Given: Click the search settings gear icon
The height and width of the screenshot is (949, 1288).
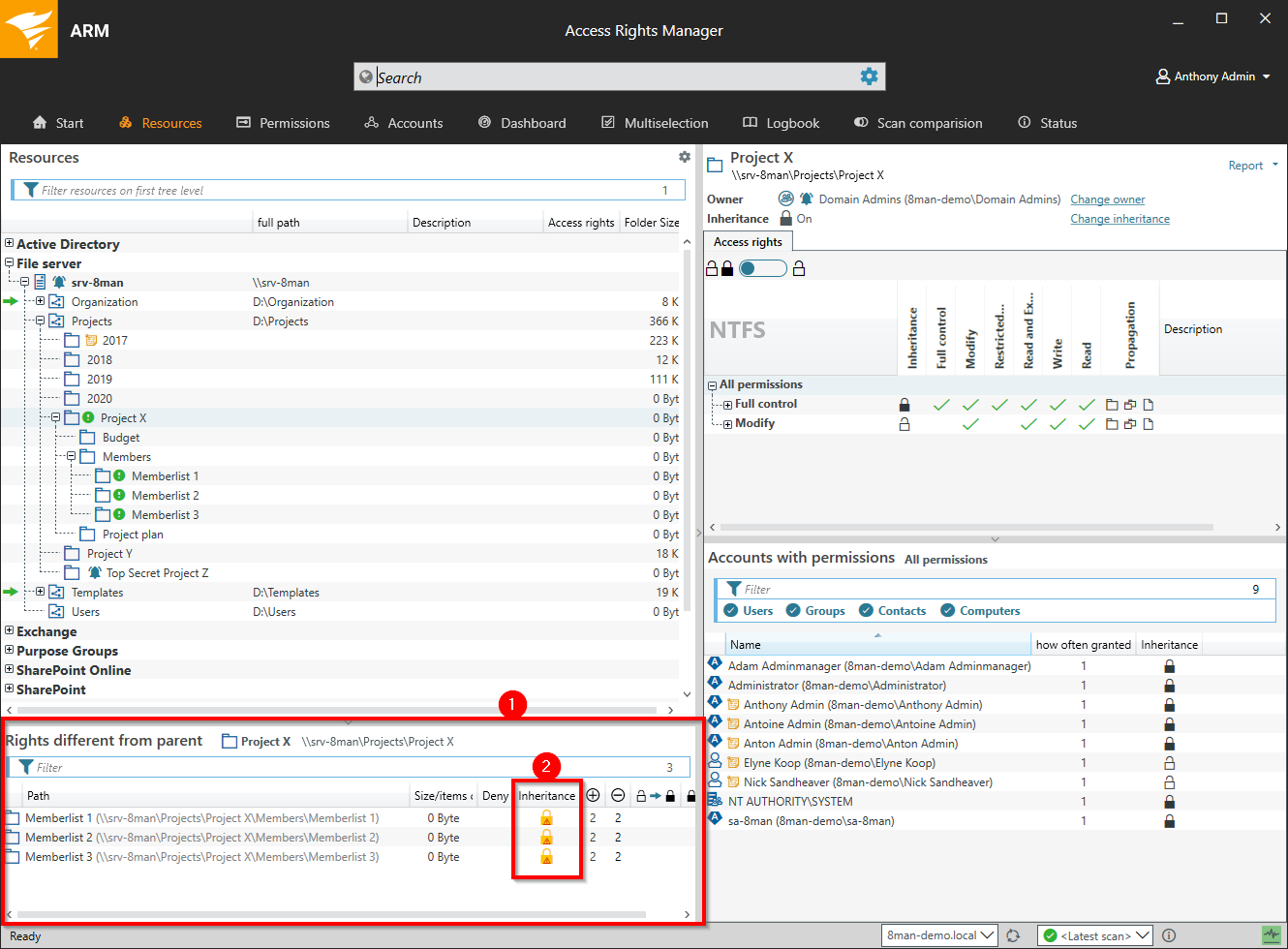Looking at the screenshot, I should pyautogui.click(x=869, y=77).
